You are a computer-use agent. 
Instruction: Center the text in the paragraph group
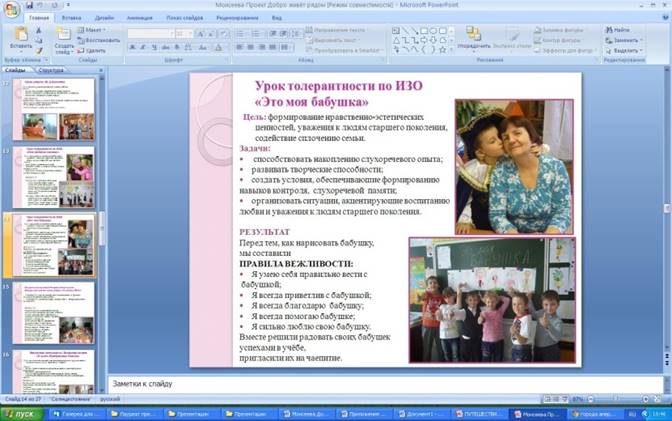pos(251,47)
